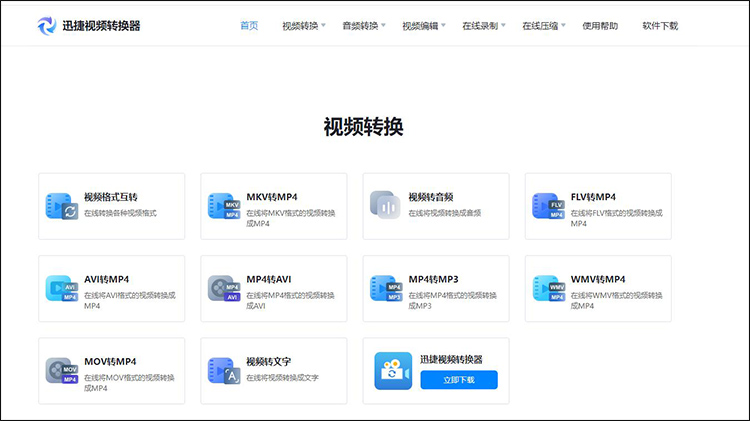Click the 视频格式互转 card icon
The height and width of the screenshot is (421, 750).
point(62,206)
